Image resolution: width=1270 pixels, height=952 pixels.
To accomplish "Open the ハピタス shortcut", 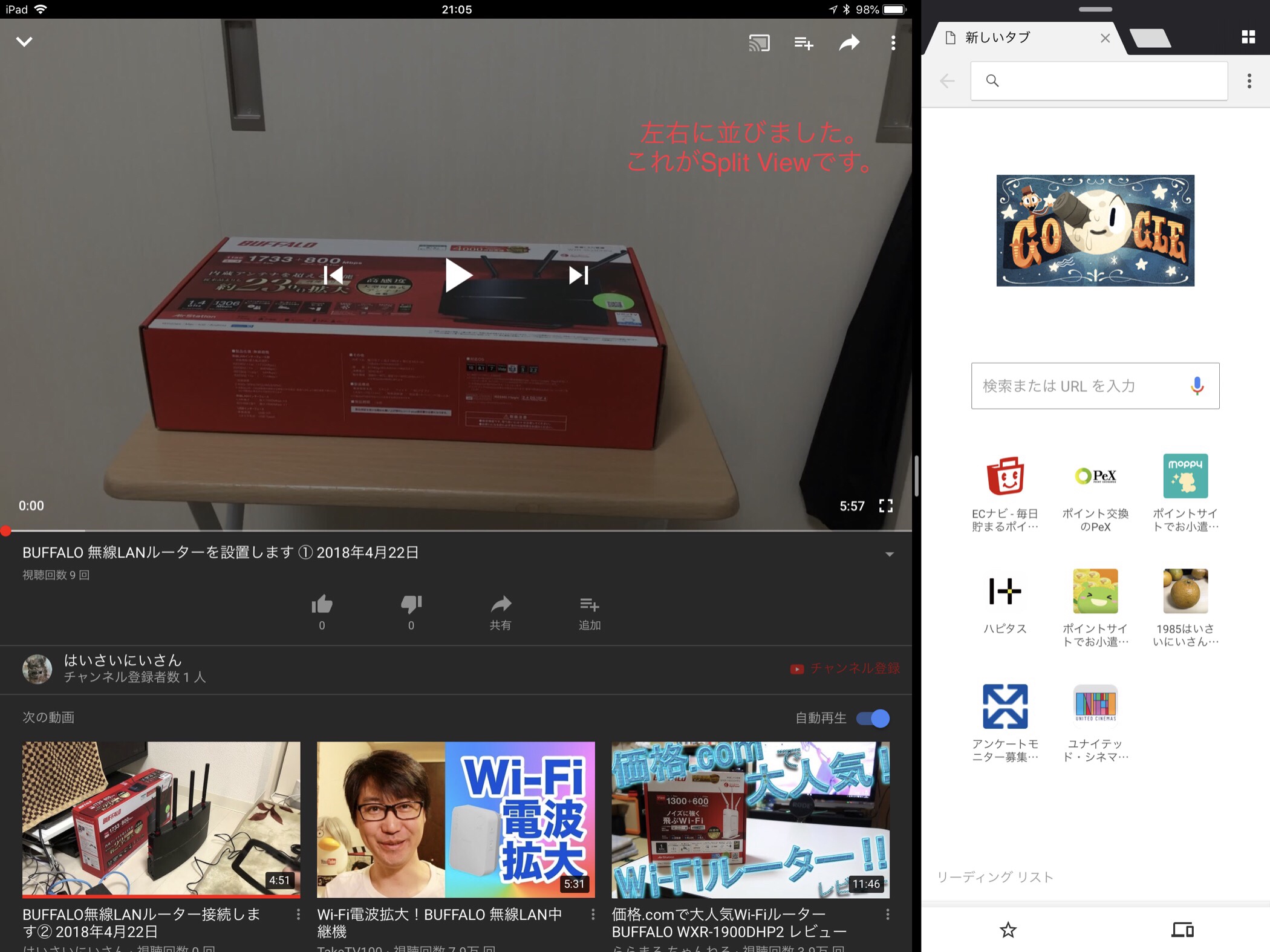I will coord(1005,602).
